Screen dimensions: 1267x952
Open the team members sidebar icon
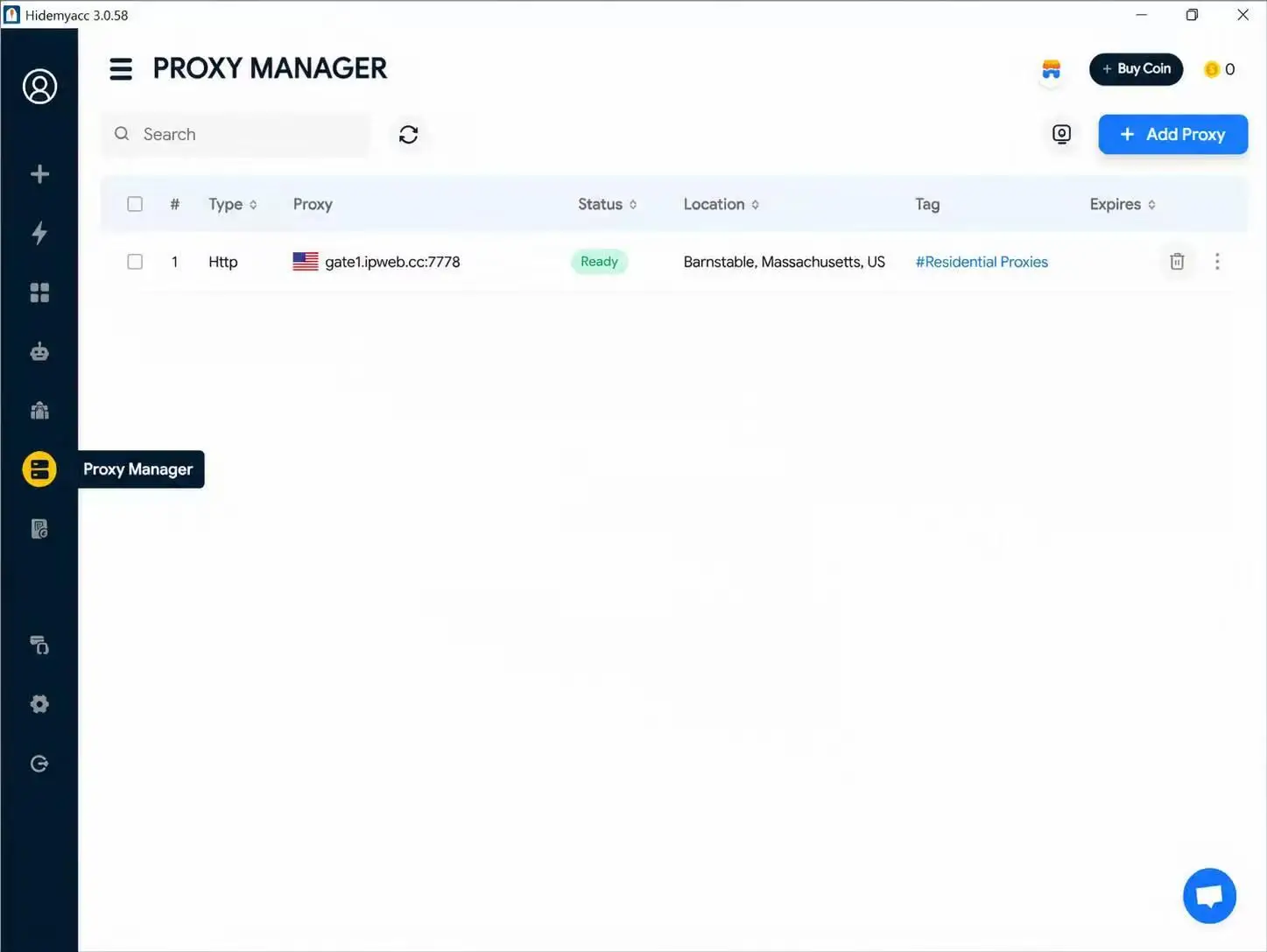(x=39, y=410)
